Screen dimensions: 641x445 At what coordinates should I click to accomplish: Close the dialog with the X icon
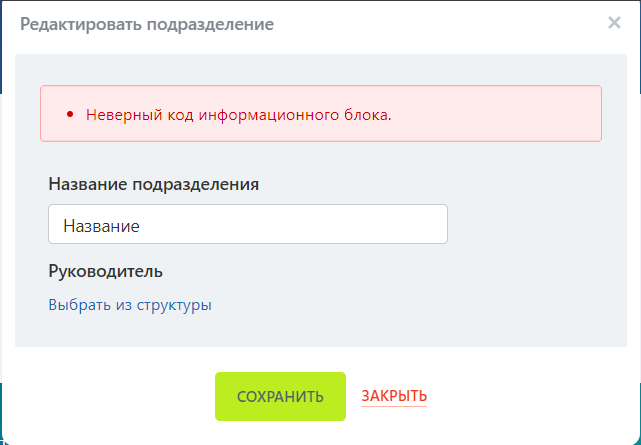(614, 23)
